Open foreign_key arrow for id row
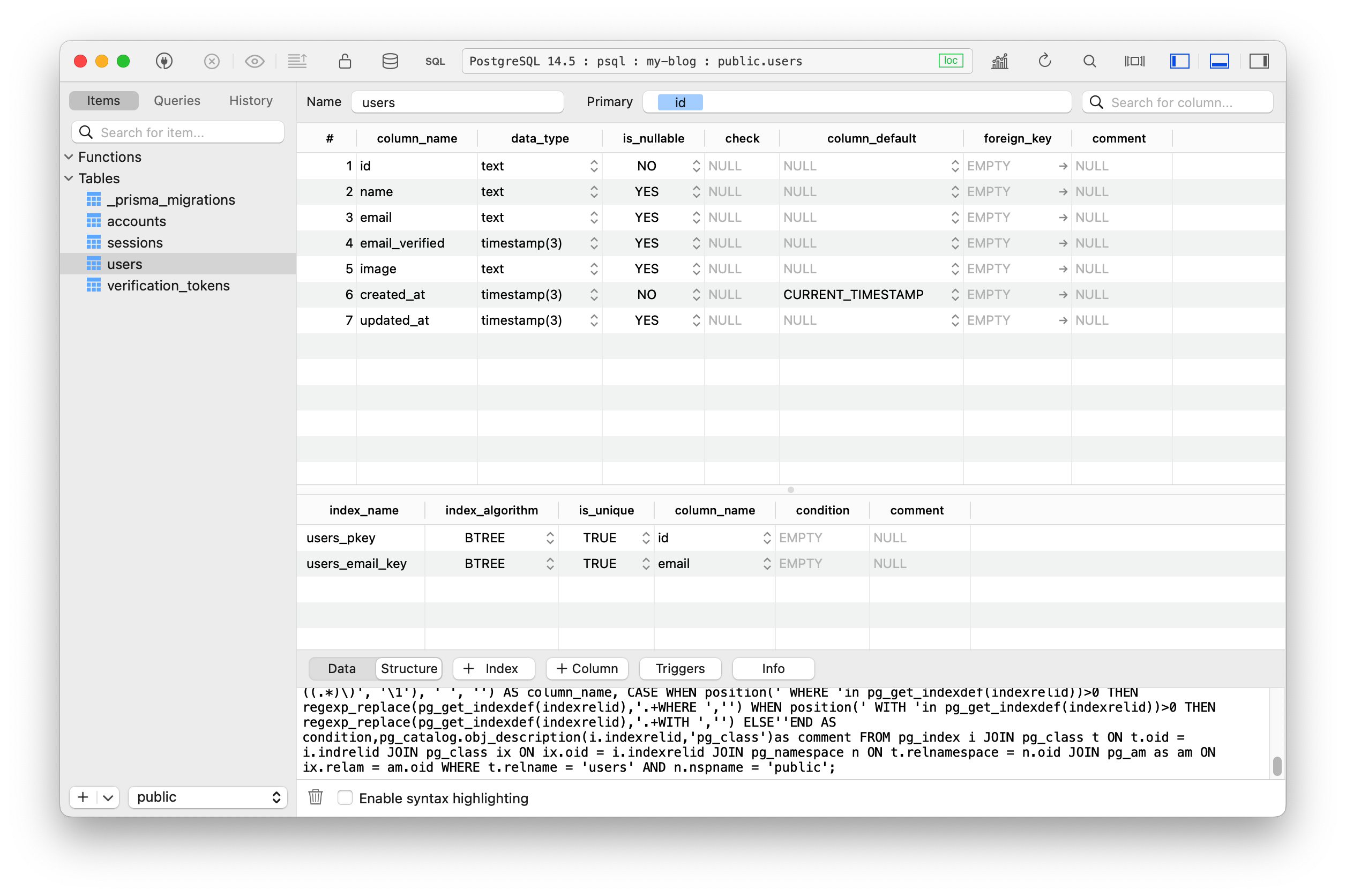Viewport: 1346px width, 896px height. (x=1063, y=166)
